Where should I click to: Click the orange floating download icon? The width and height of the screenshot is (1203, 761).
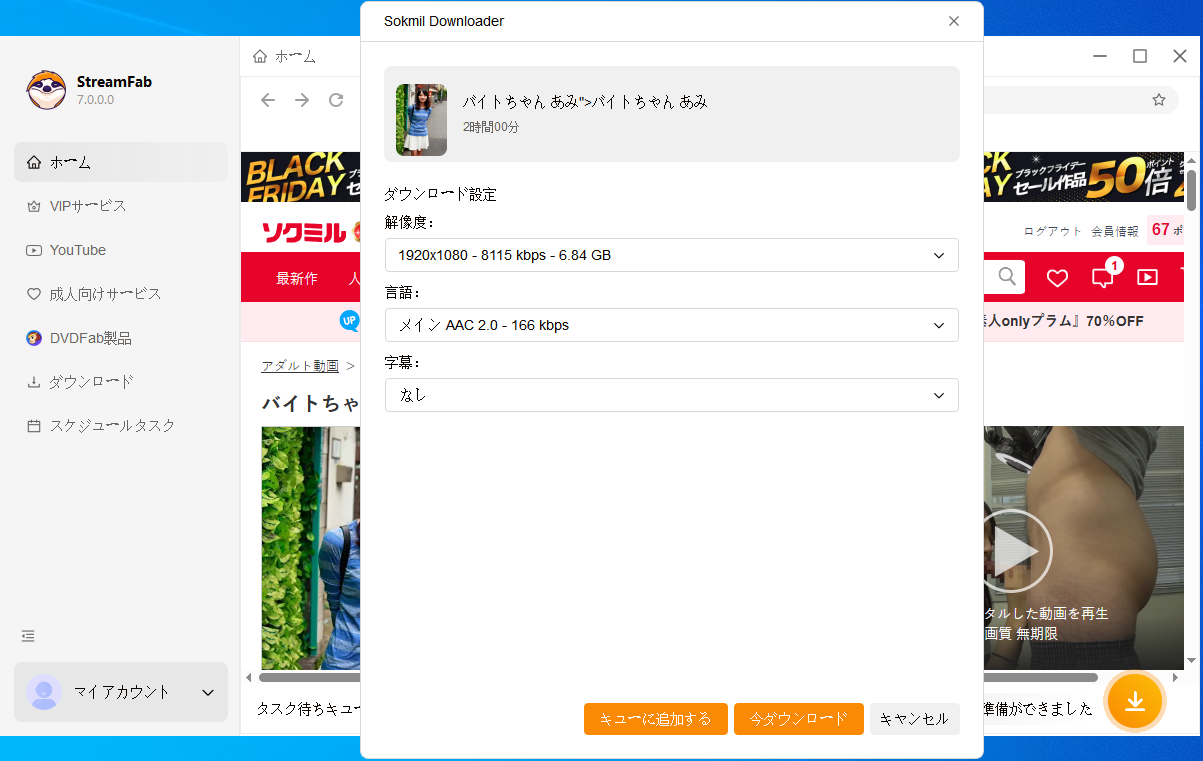[x=1134, y=701]
